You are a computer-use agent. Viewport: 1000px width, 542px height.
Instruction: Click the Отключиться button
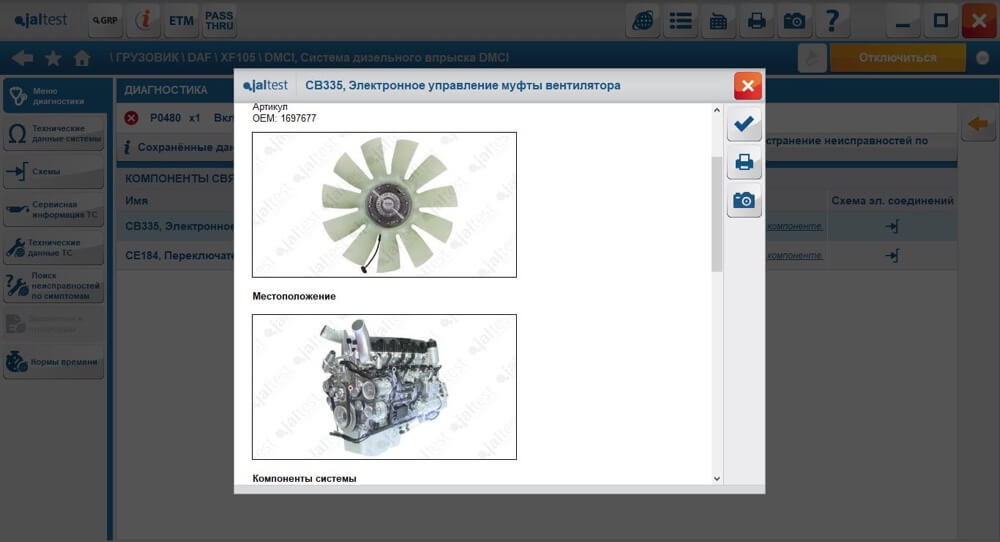897,58
